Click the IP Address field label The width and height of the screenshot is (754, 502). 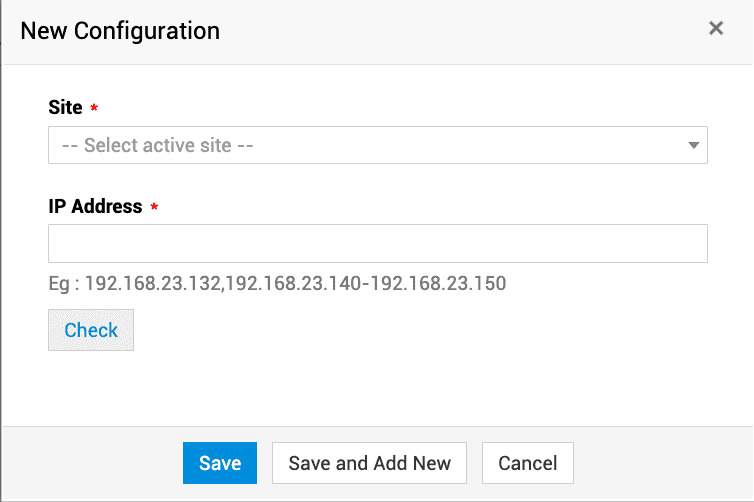pyautogui.click(x=95, y=206)
